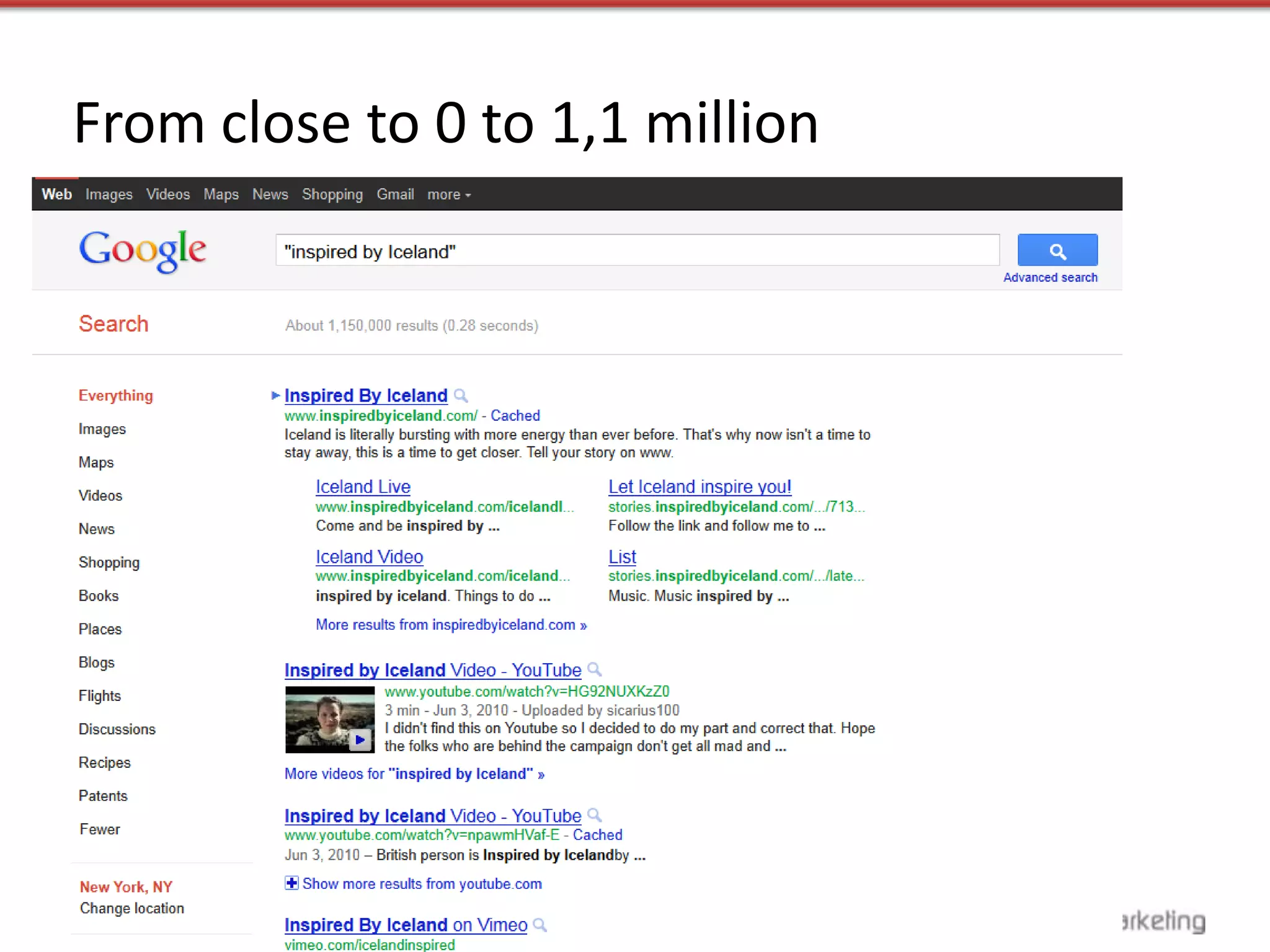This screenshot has height=952, width=1270.
Task: Open Iceland Live sitelink
Action: tap(363, 487)
